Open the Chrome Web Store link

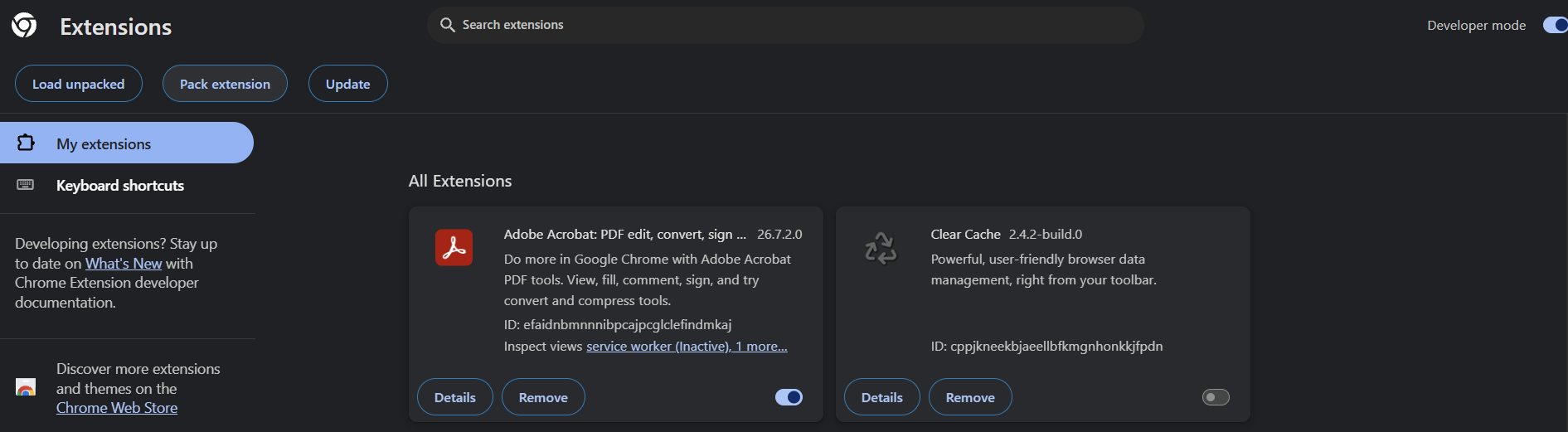click(117, 407)
